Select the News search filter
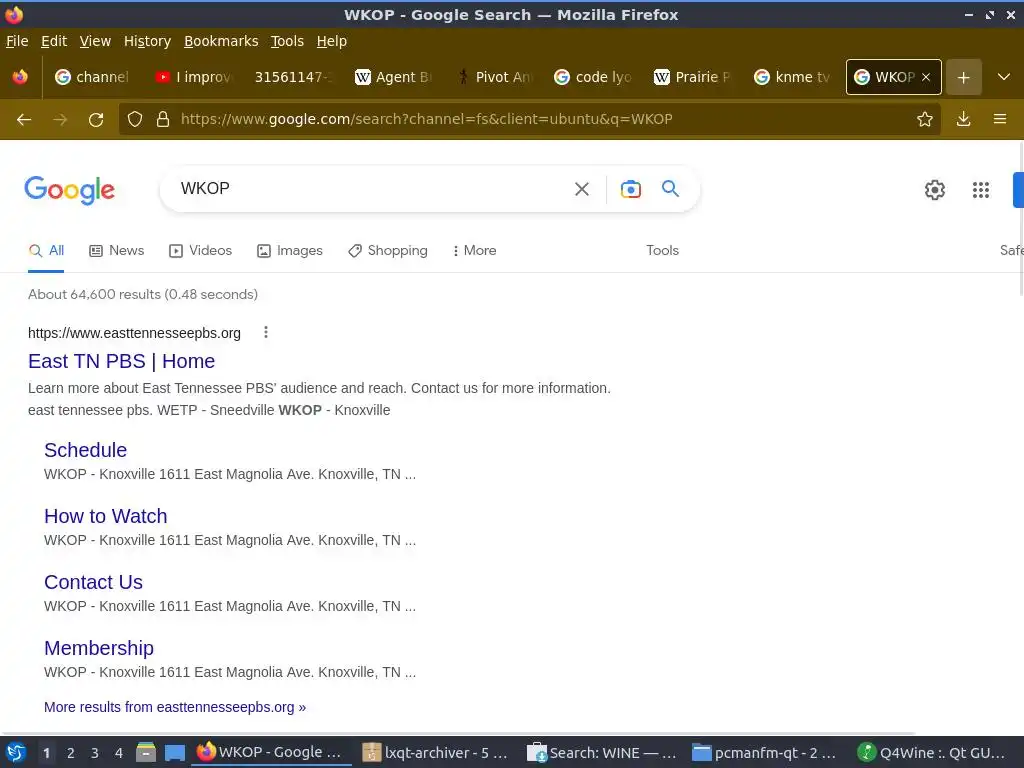1024x768 pixels. click(x=117, y=251)
